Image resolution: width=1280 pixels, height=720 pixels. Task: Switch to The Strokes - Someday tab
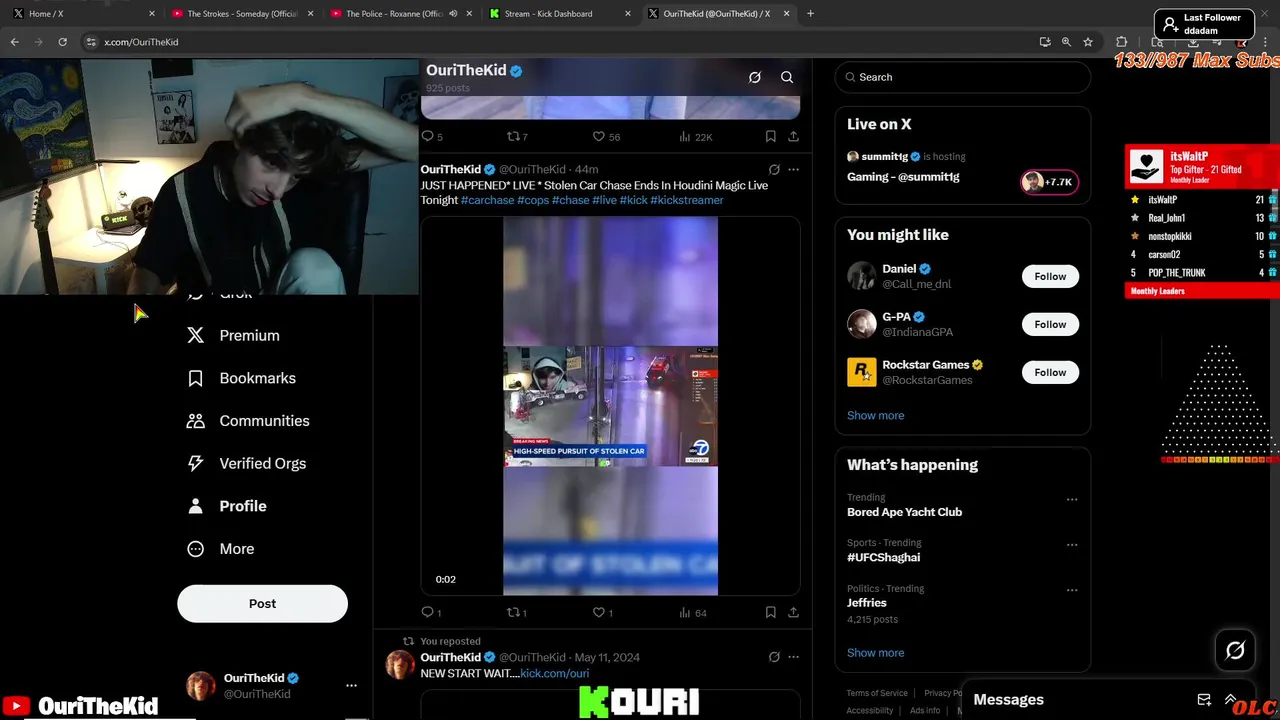243,14
